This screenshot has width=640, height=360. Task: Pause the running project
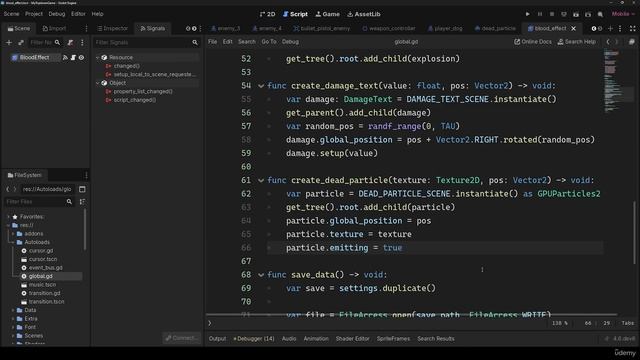point(540,14)
